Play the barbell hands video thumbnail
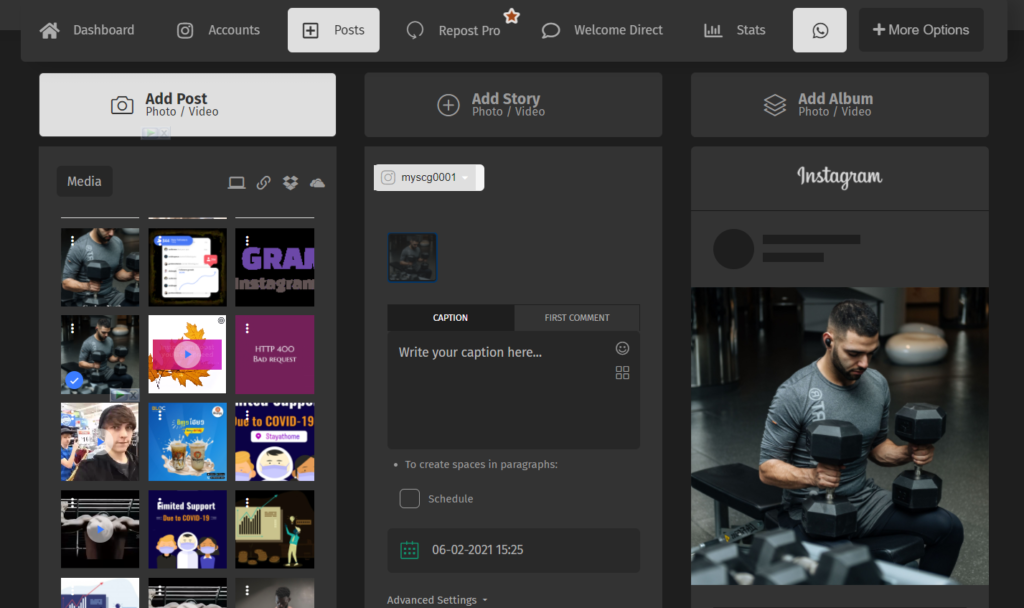Image resolution: width=1024 pixels, height=608 pixels. [100, 529]
